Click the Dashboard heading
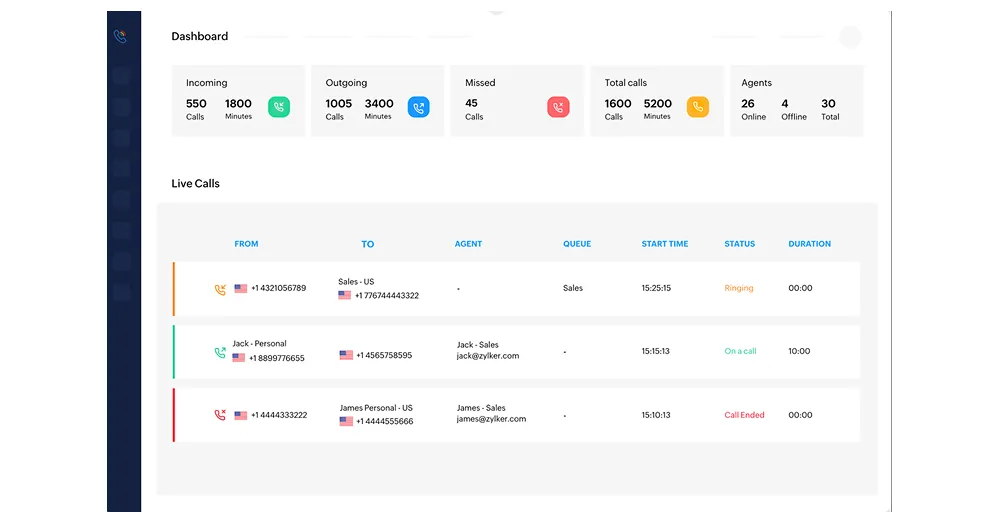 [200, 36]
